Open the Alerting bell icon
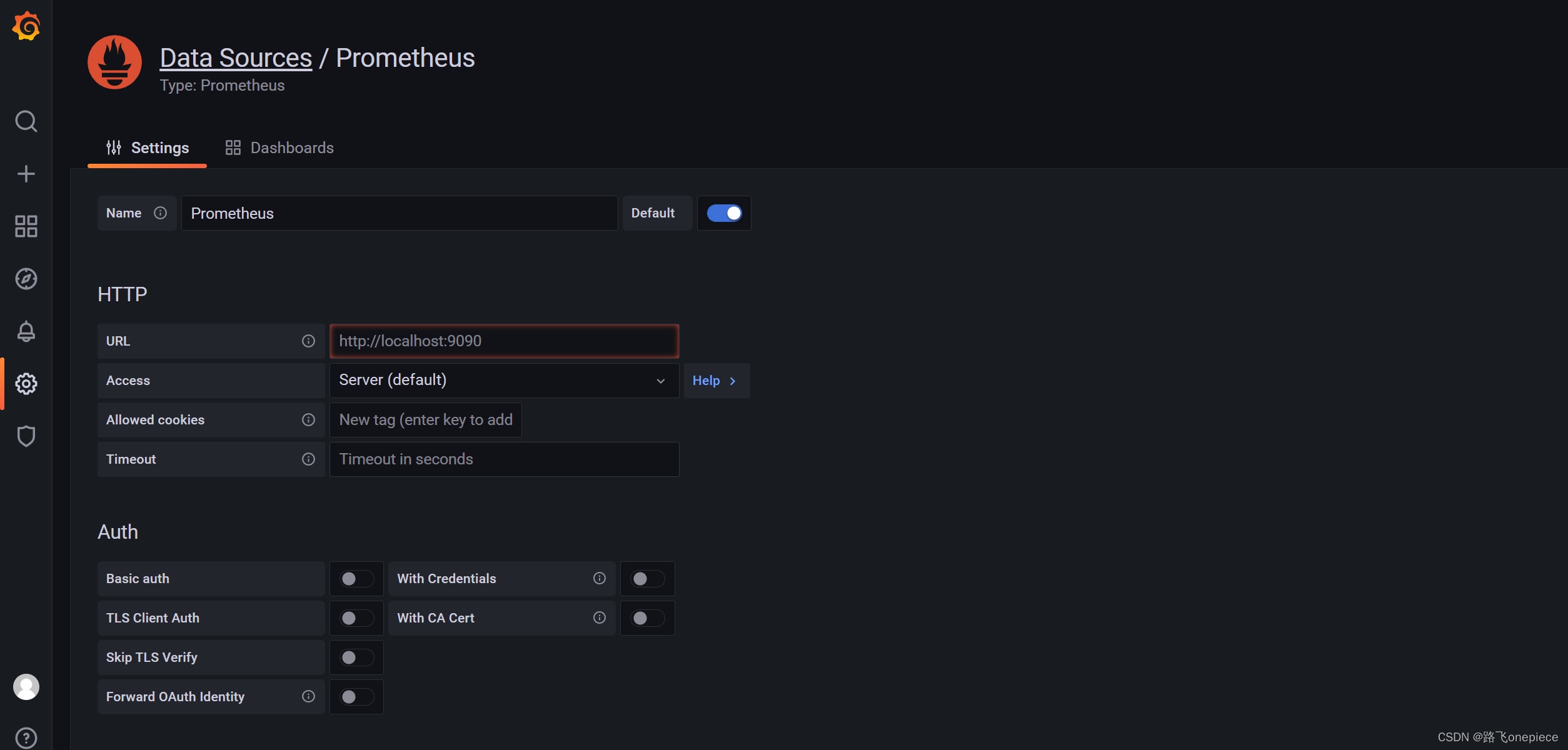Screen dimensions: 1568x750 tap(26, 331)
